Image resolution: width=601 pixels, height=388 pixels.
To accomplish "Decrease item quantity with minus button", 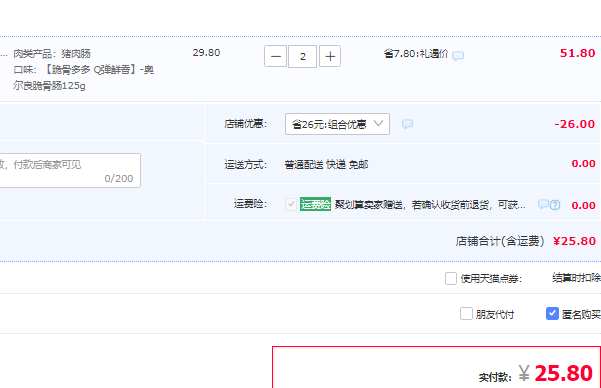I will (x=275, y=56).
